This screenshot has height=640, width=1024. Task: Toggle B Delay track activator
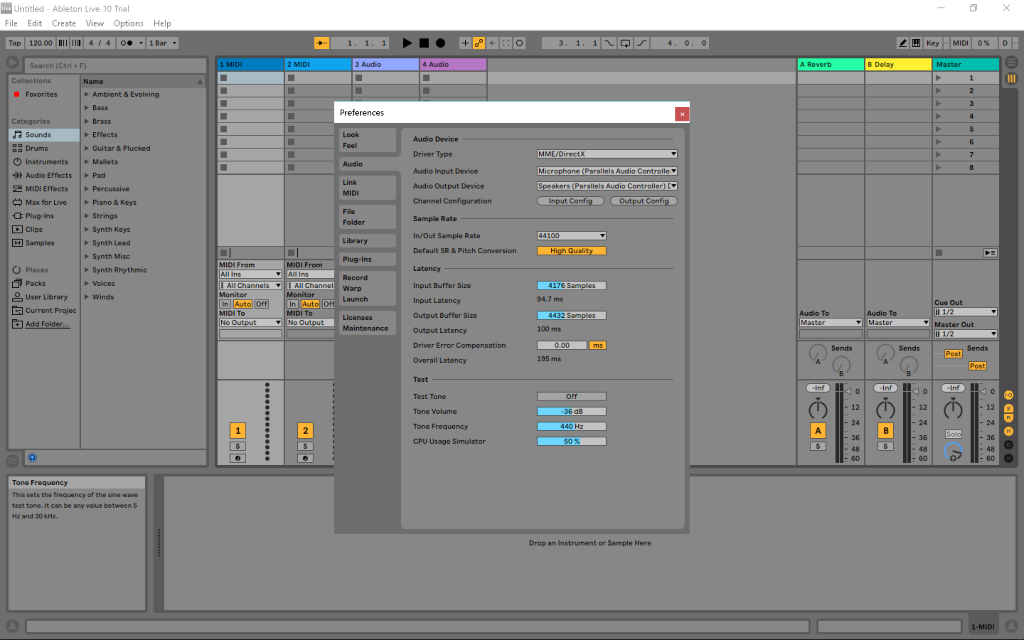886,430
